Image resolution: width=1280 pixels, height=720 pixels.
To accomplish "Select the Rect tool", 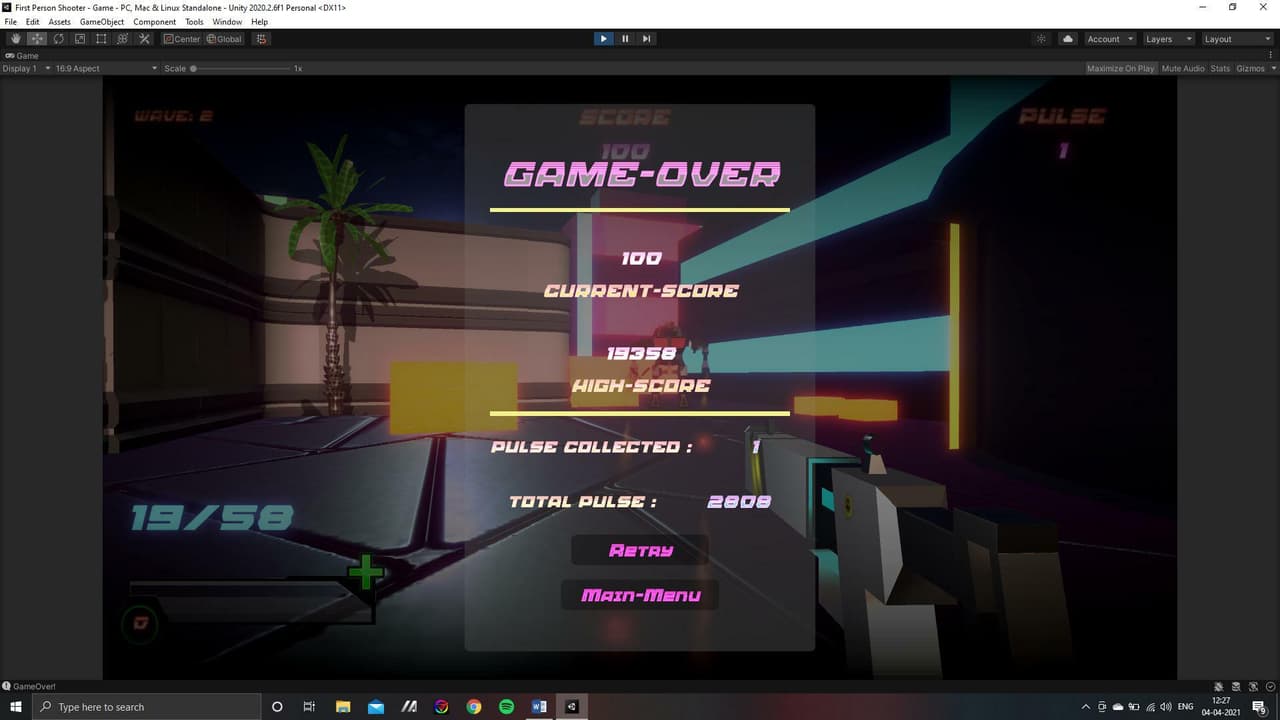I will coord(101,39).
